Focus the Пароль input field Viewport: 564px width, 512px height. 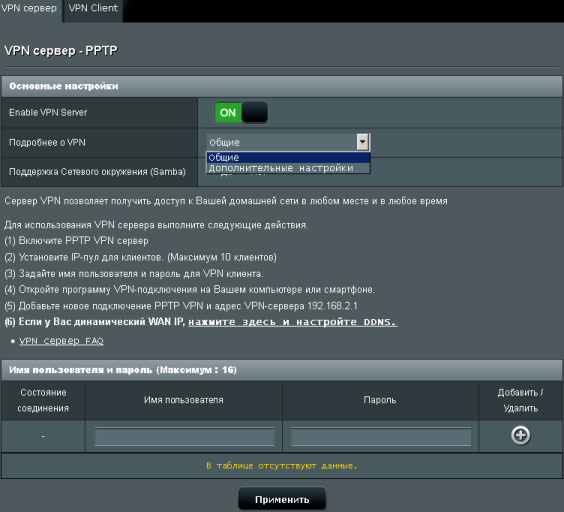pyautogui.click(x=381, y=436)
